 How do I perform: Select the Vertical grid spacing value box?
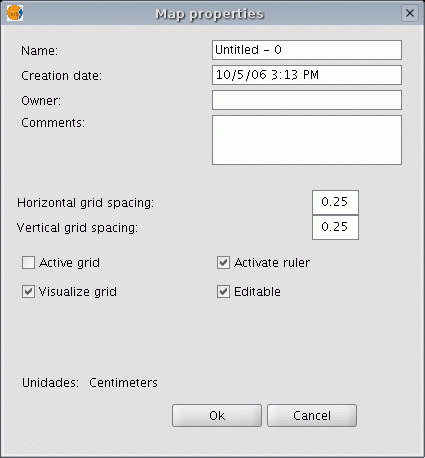click(335, 227)
